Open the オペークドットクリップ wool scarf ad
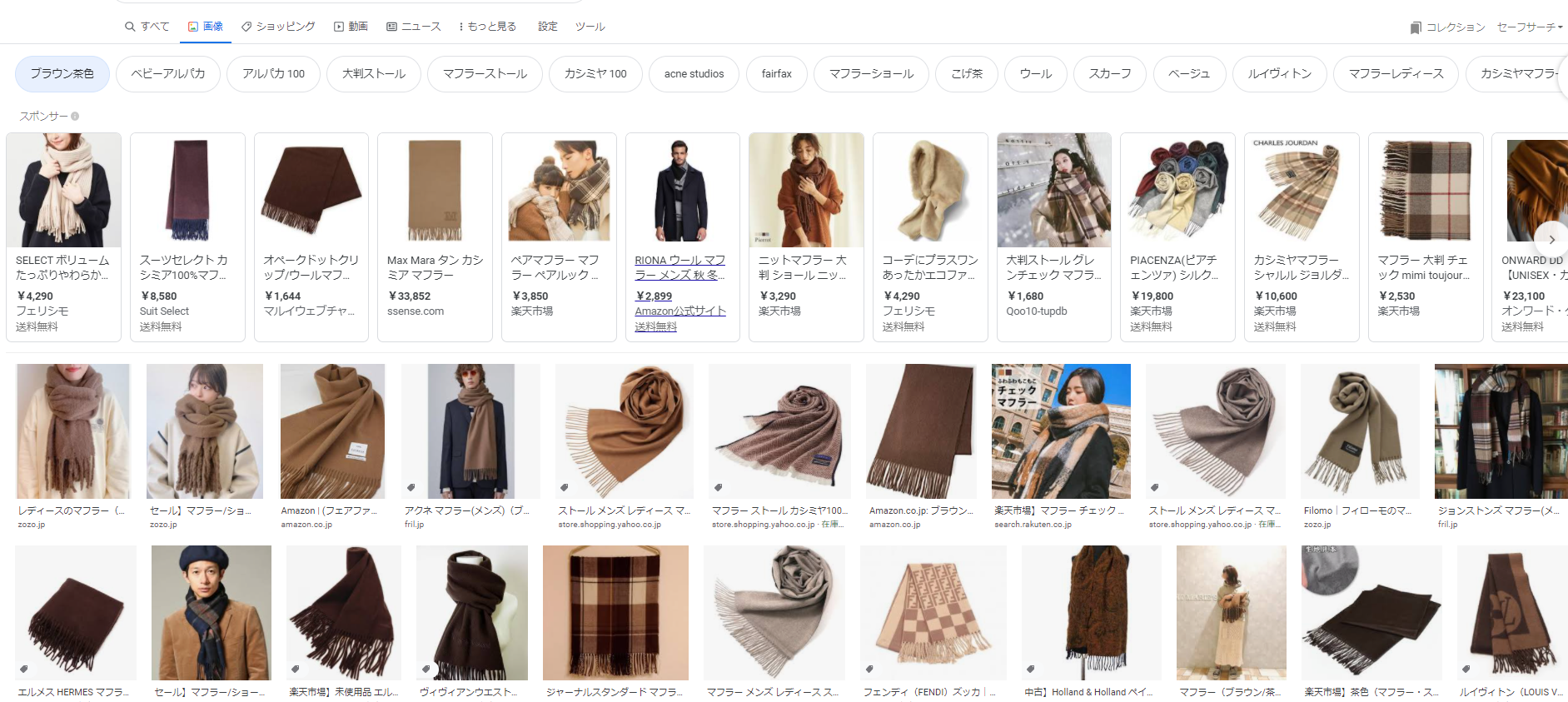1568x702 pixels. click(x=311, y=236)
